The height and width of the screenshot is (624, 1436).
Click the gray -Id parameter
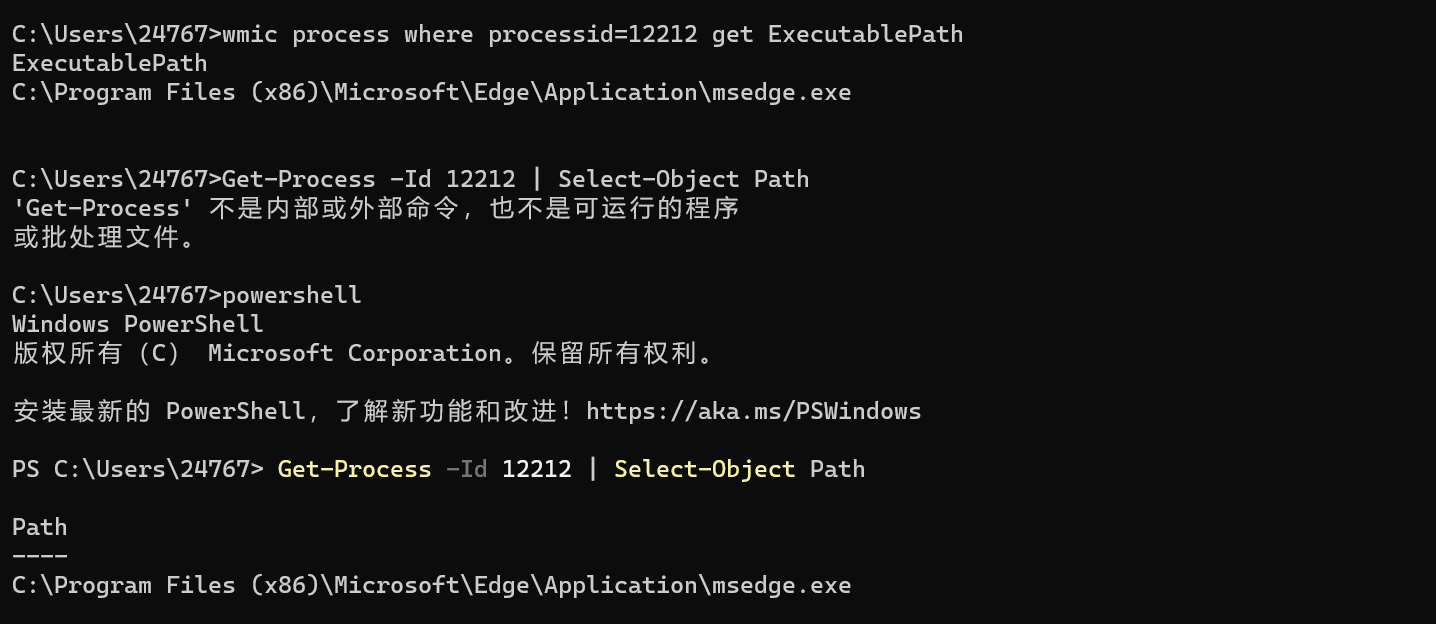[466, 469]
